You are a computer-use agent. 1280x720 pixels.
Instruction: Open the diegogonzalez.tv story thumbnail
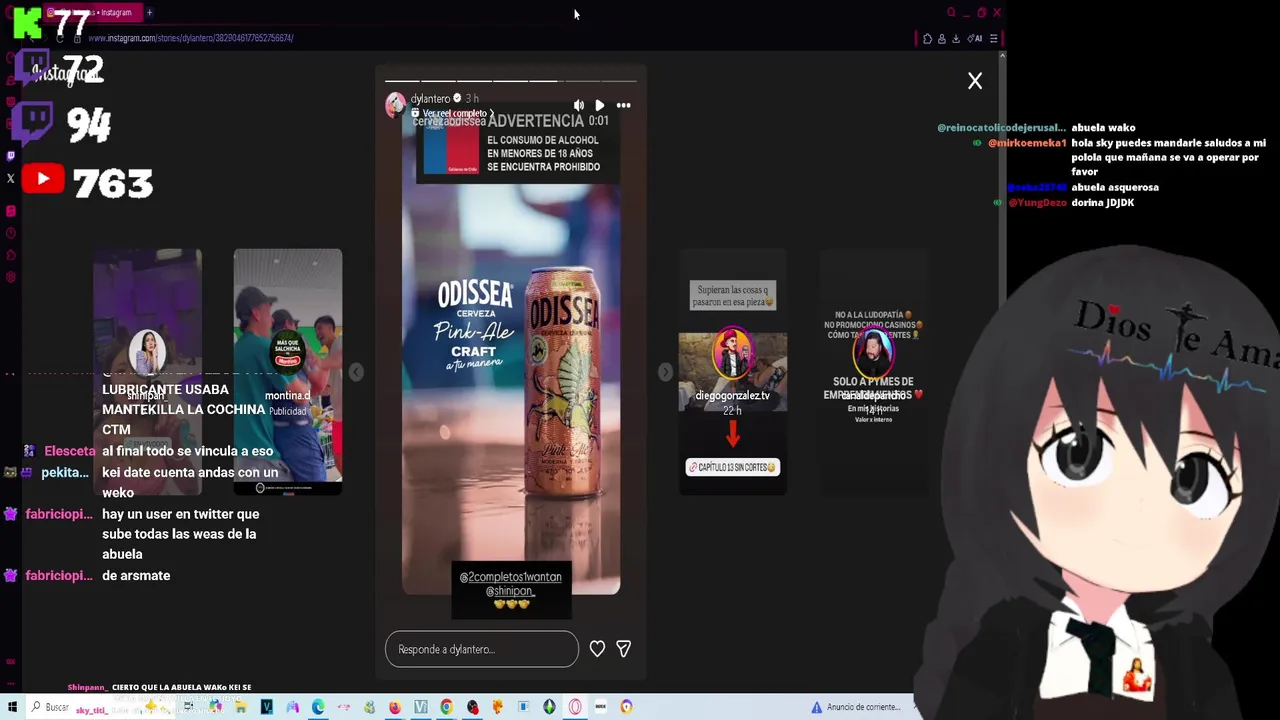[733, 372]
